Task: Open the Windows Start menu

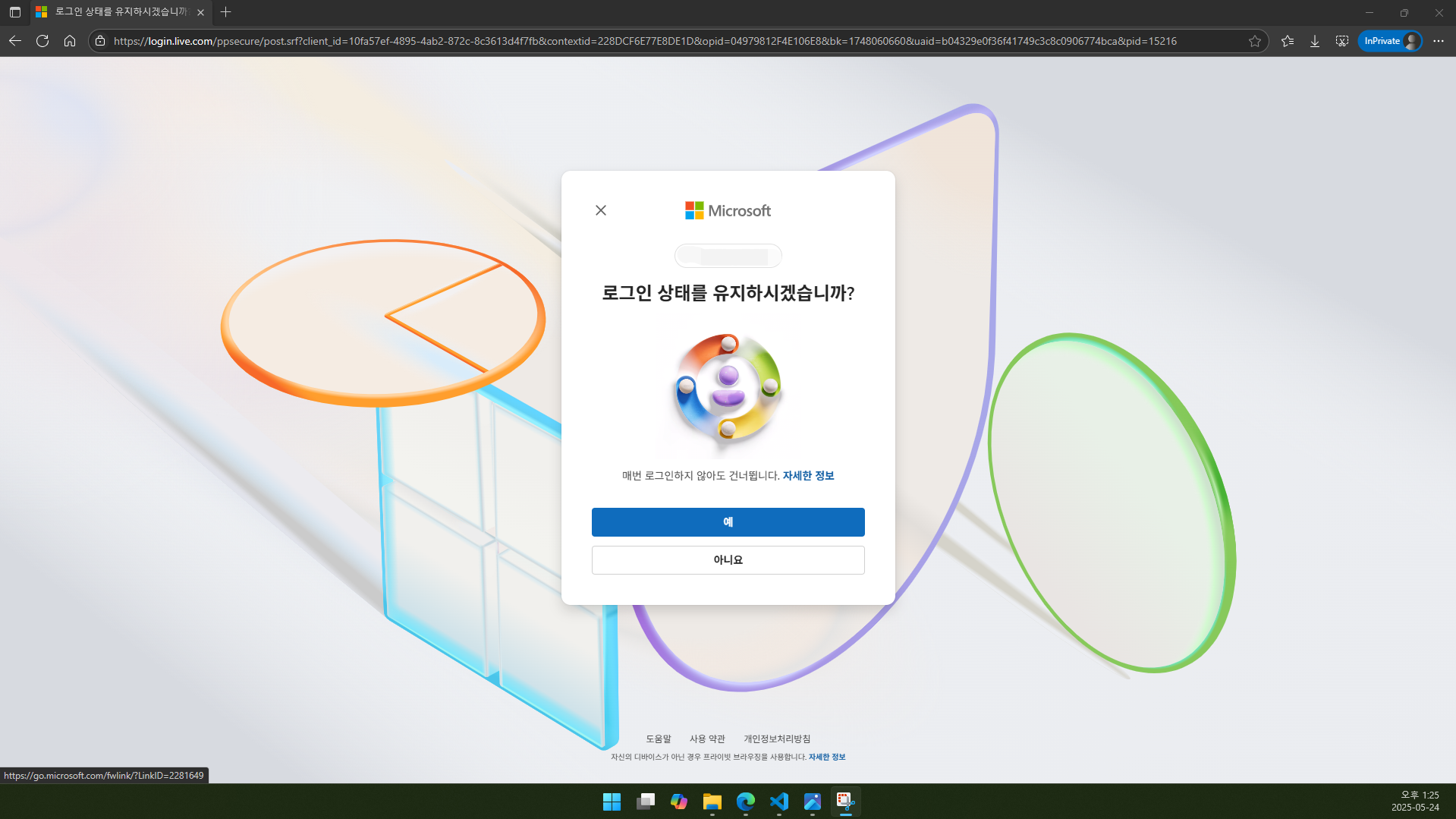Action: (x=612, y=802)
